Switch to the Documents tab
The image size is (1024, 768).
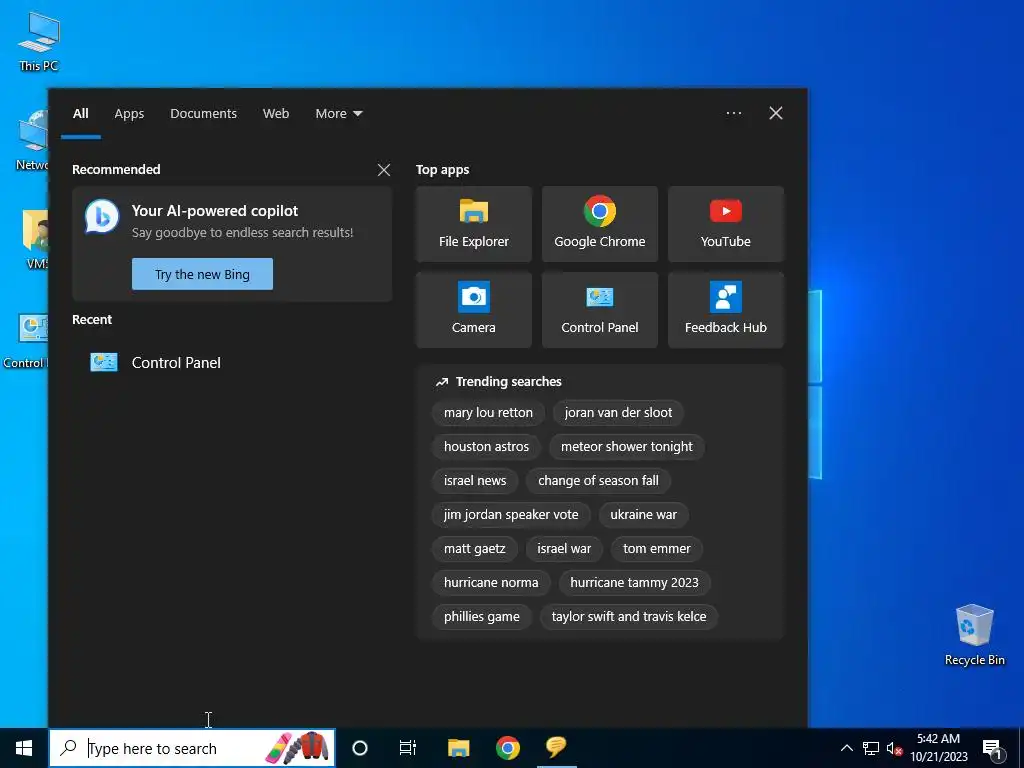pyautogui.click(x=204, y=114)
